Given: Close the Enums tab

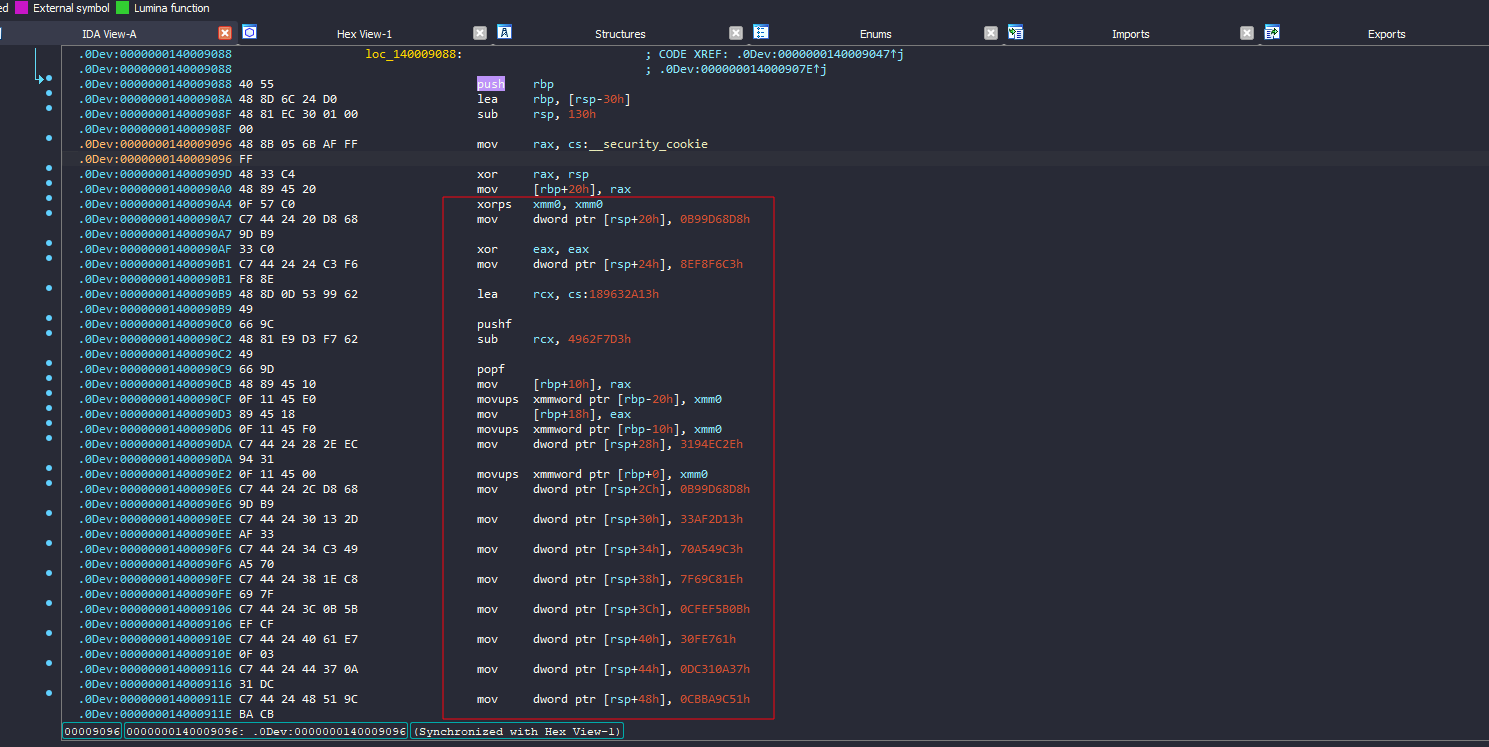Looking at the screenshot, I should [x=991, y=33].
